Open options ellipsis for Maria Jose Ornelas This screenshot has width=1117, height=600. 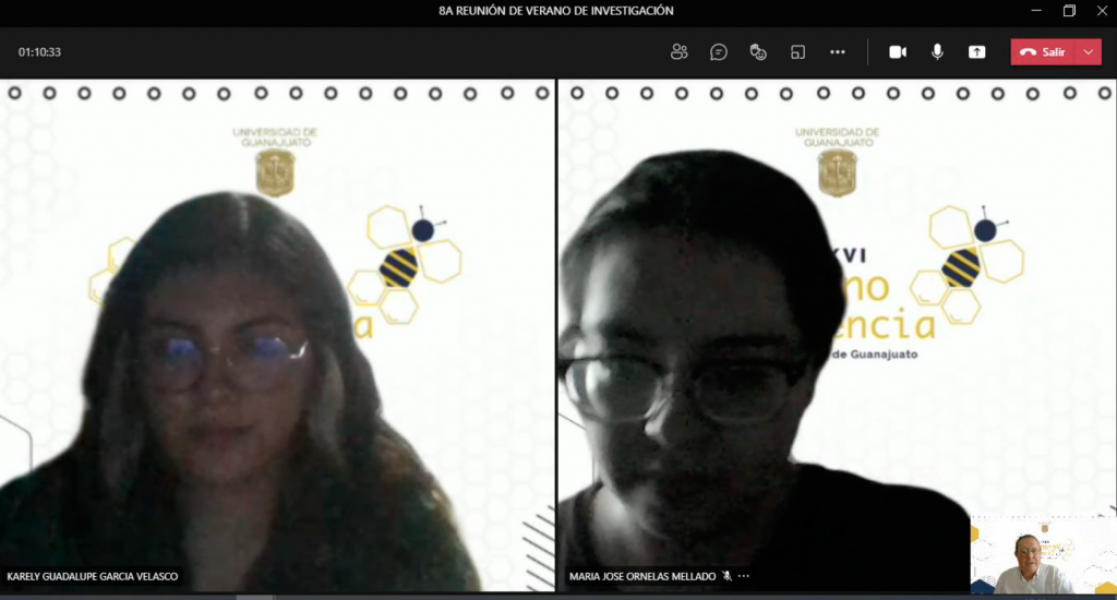point(743,577)
